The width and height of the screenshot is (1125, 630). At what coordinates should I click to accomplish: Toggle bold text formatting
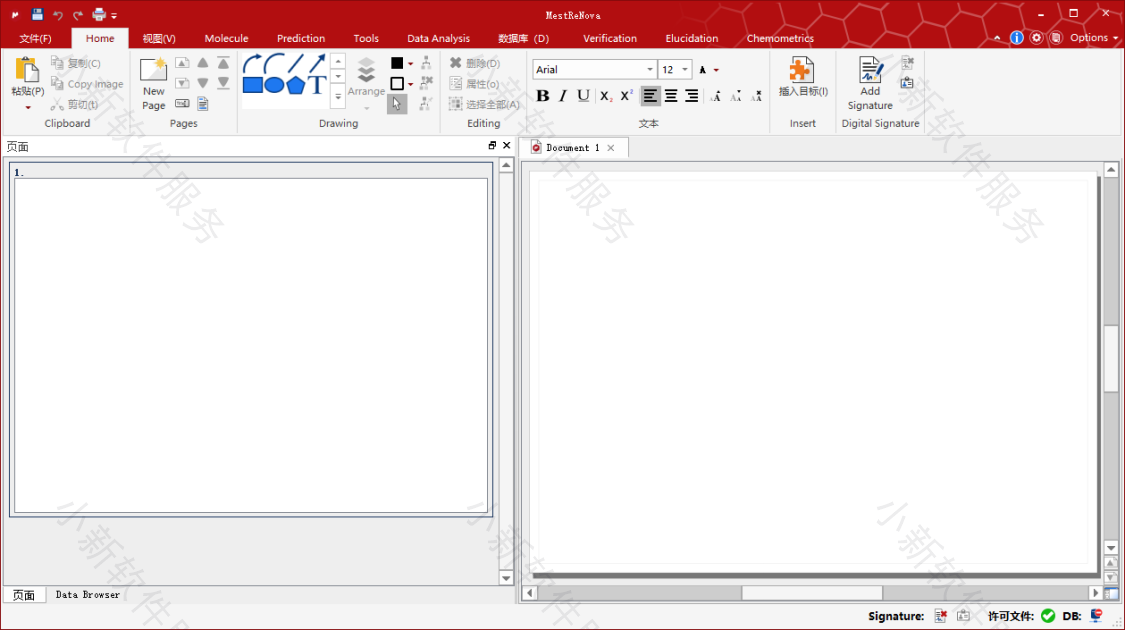click(542, 96)
